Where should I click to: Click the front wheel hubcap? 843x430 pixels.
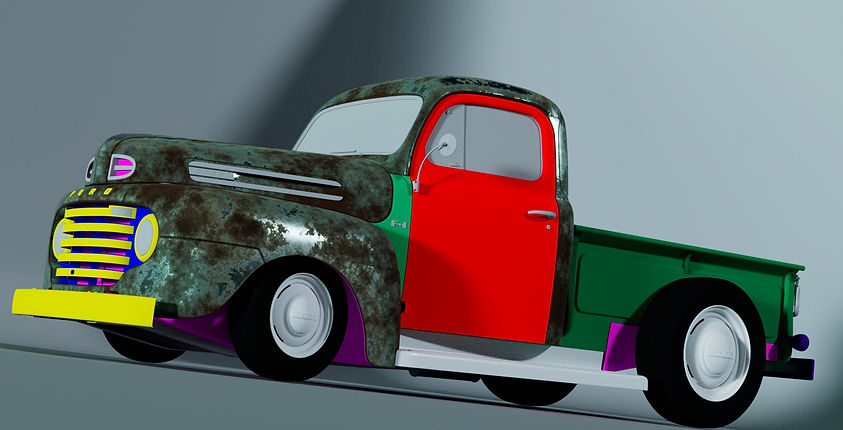[301, 315]
